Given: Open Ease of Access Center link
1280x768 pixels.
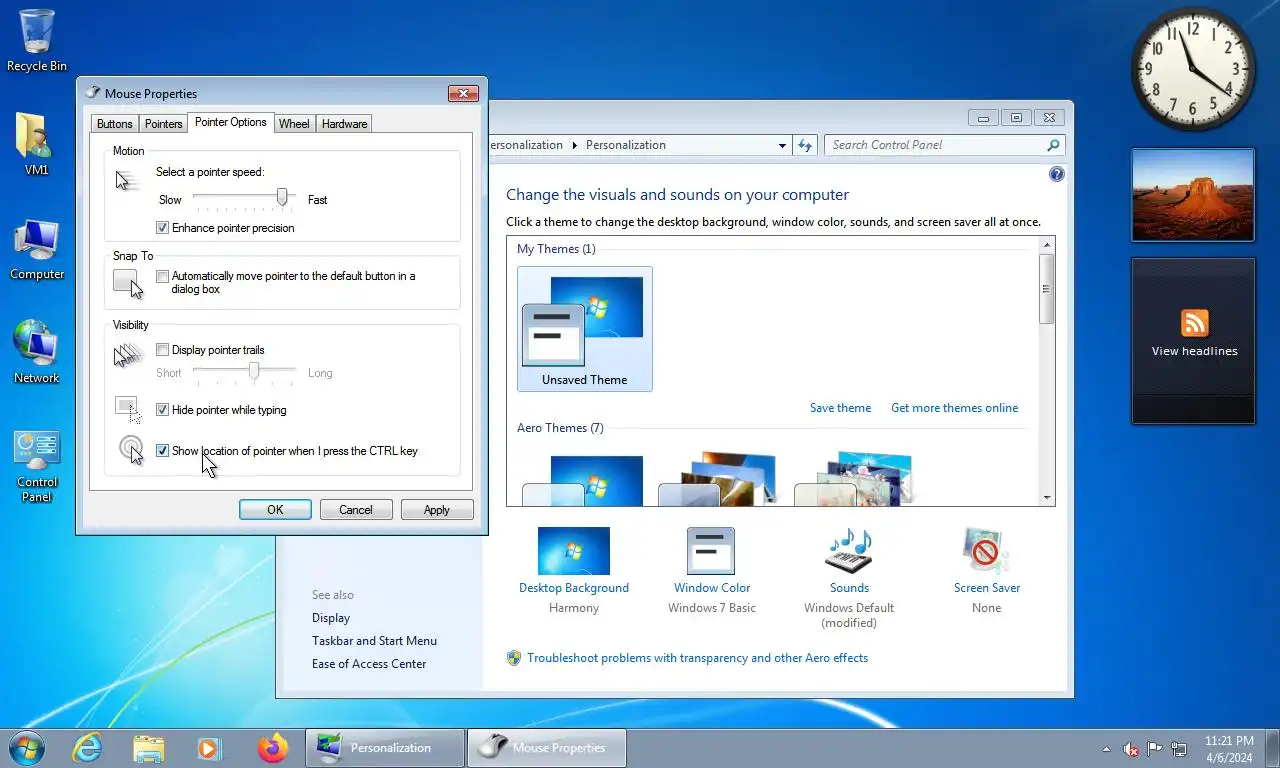Looking at the screenshot, I should (369, 664).
